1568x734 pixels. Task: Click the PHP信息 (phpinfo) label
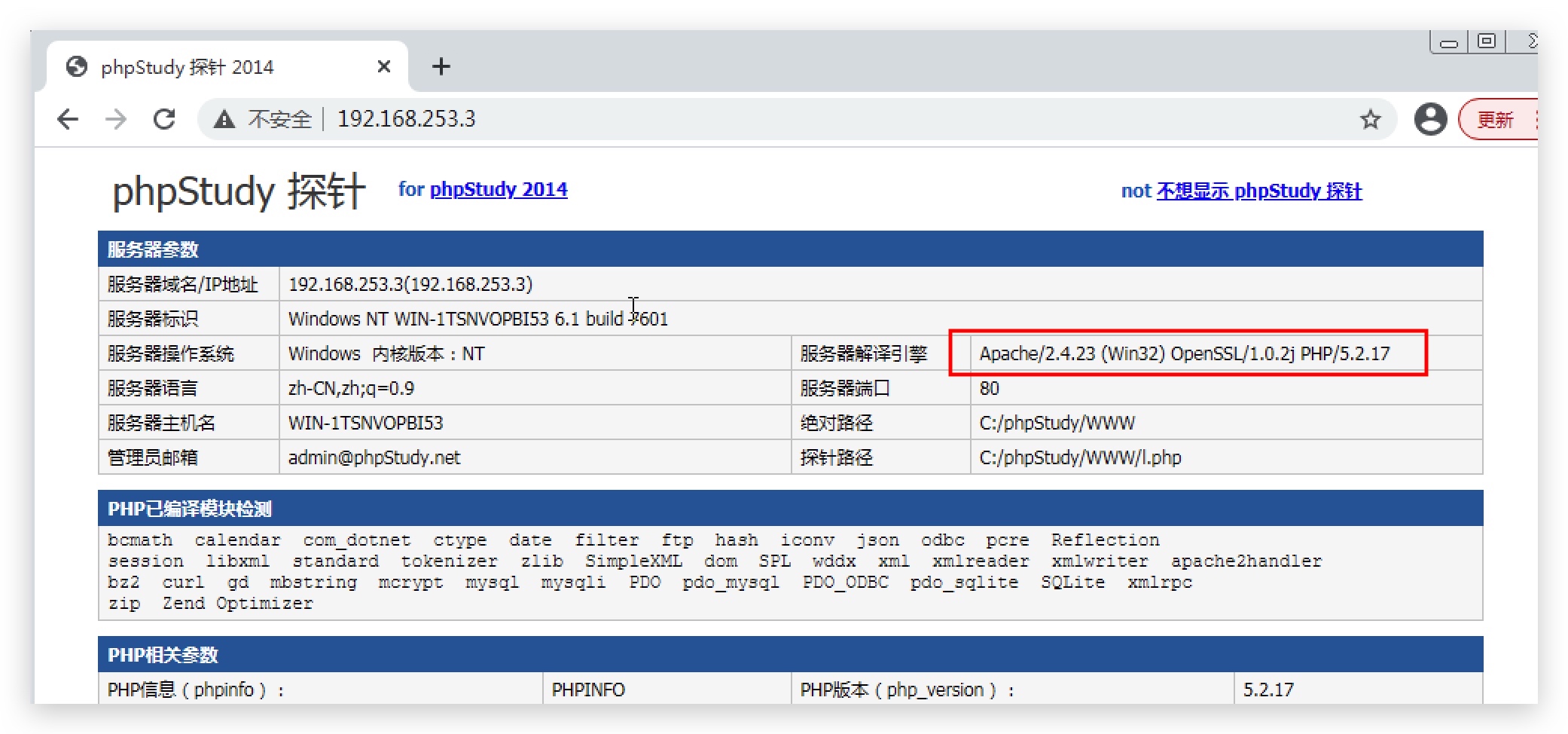196,690
